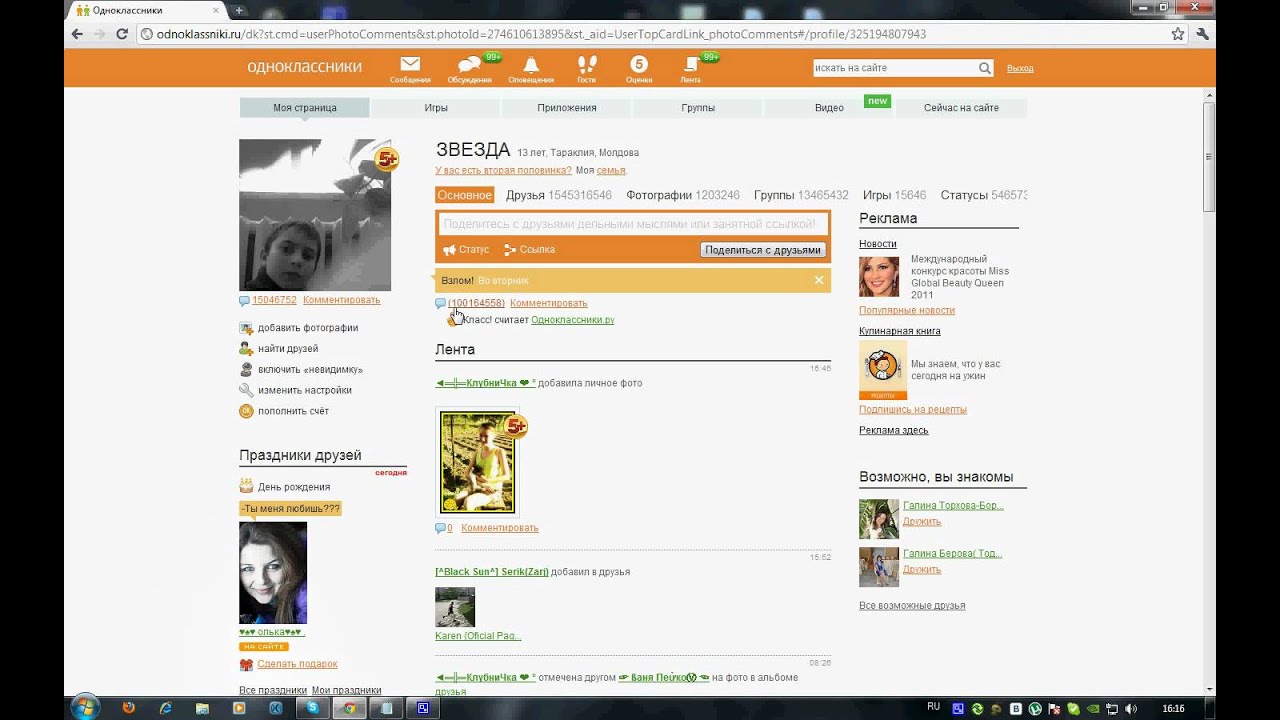Toggle включить «невидимку» mode
The image size is (1280, 720).
coord(310,370)
